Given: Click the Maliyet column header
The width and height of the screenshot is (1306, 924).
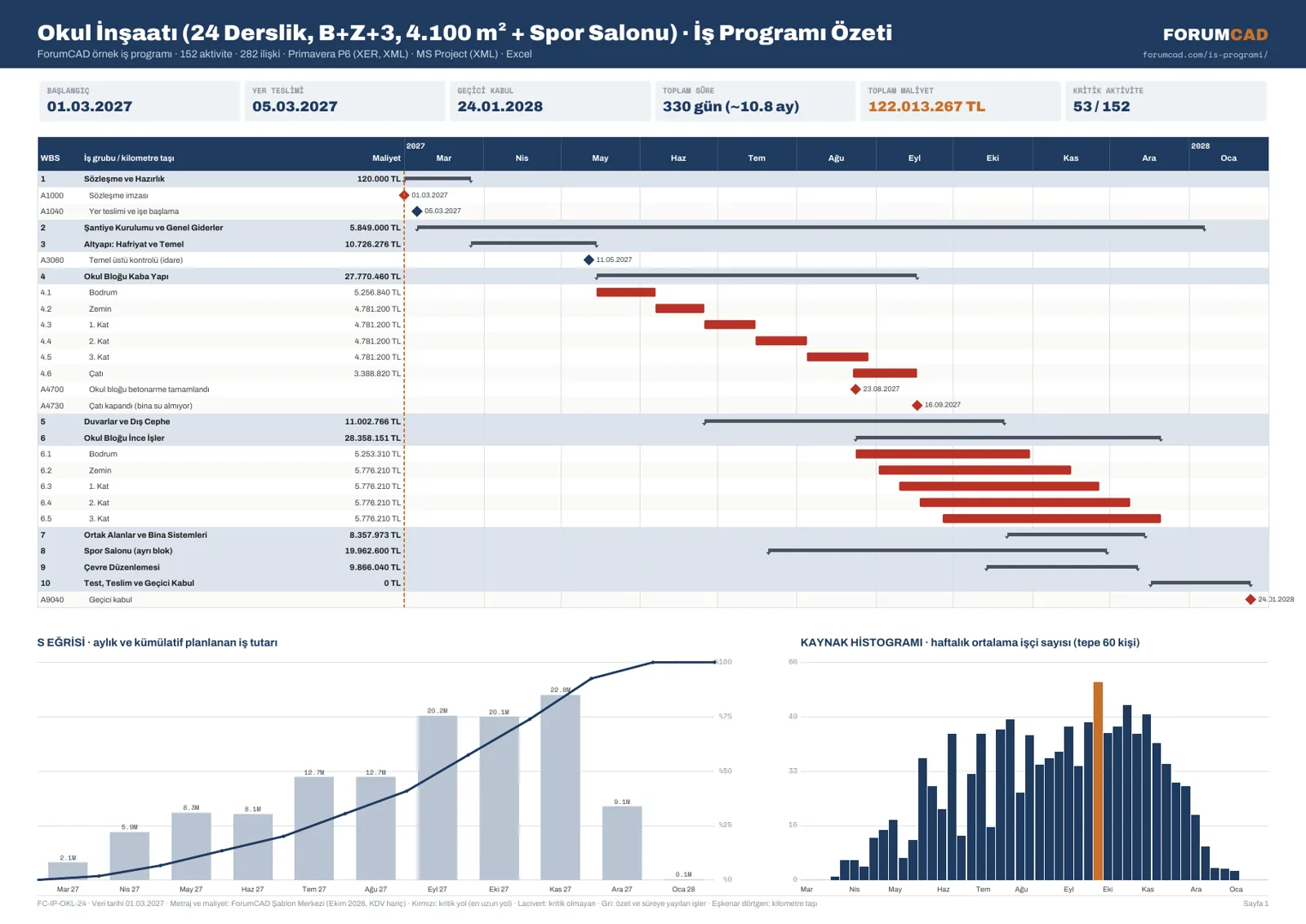Looking at the screenshot, I should point(386,158).
